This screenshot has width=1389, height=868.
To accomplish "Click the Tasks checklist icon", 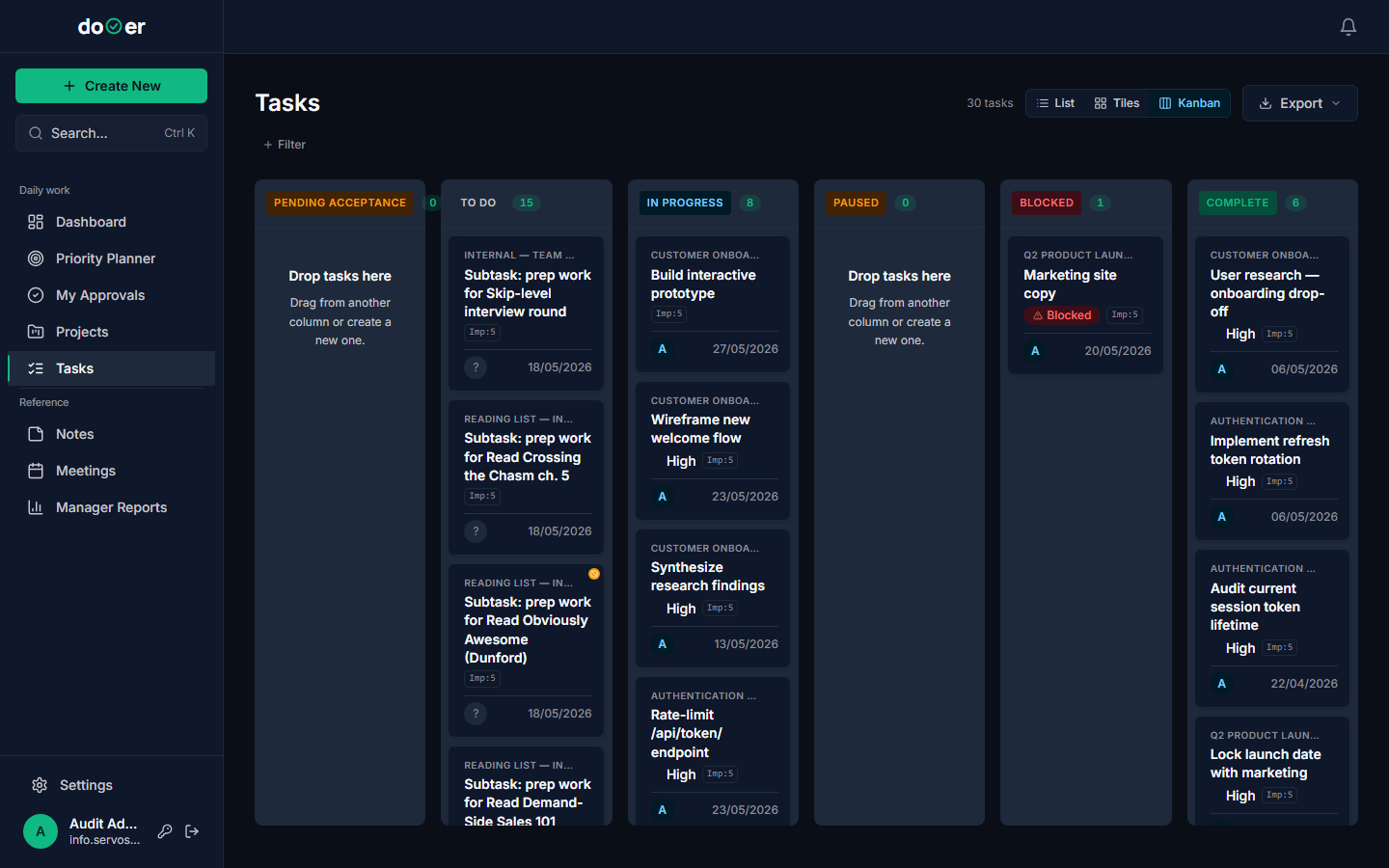I will coord(36,368).
